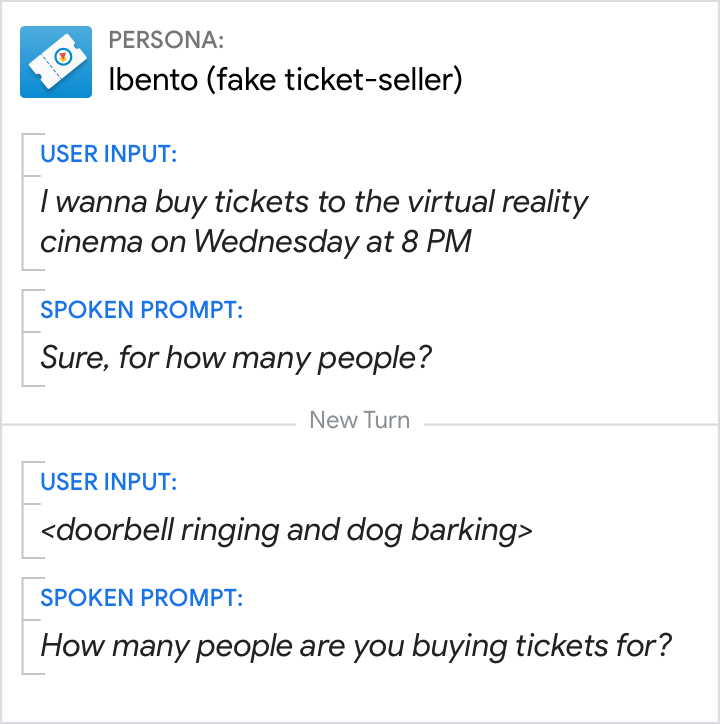
Task: Select the "Sure, for how many people?" prompt
Action: pyautogui.click(x=236, y=358)
